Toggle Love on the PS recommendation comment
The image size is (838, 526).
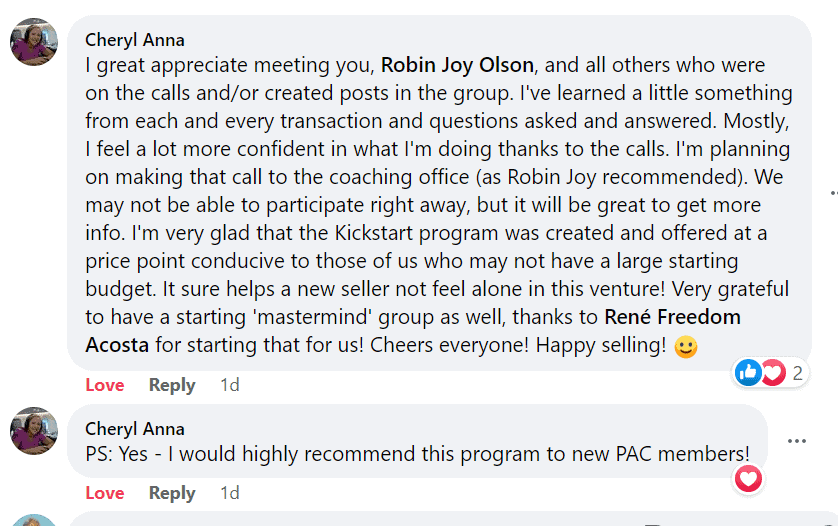point(105,493)
